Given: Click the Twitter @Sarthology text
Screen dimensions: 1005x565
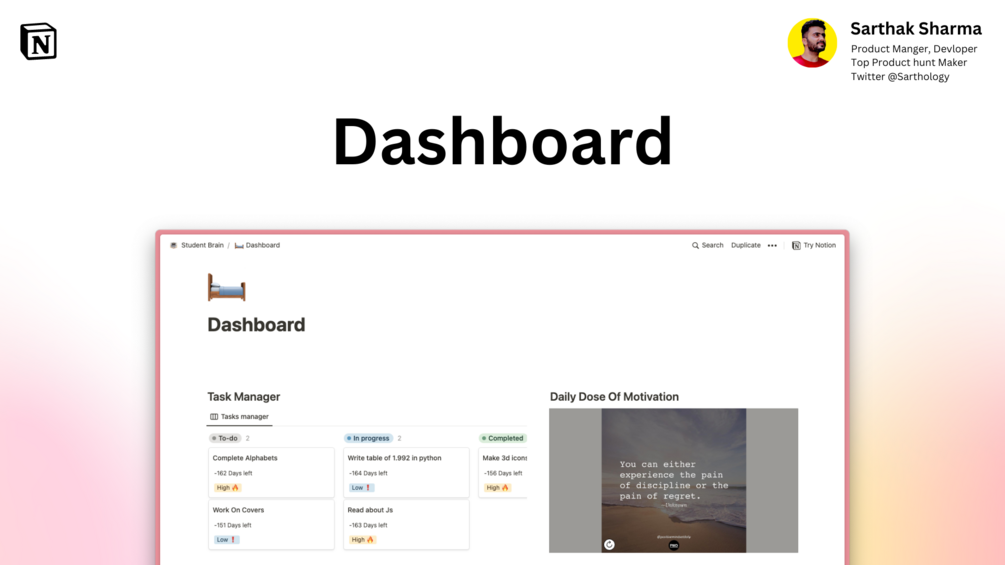Looking at the screenshot, I should pyautogui.click(x=900, y=76).
